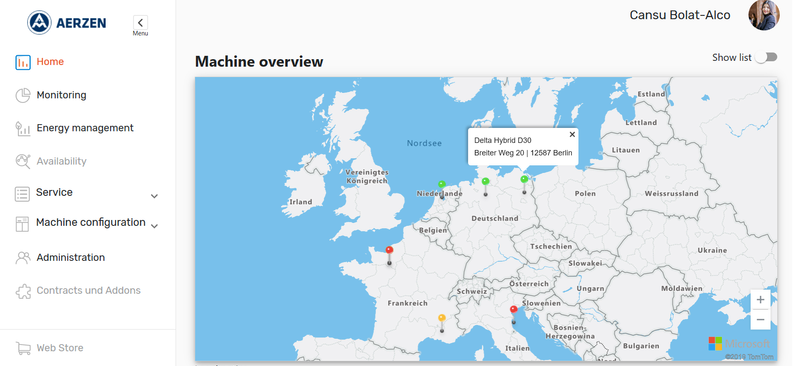Image resolution: width=796 pixels, height=366 pixels.
Task: Click the Contracts und Addons puzzle icon
Action: click(23, 291)
